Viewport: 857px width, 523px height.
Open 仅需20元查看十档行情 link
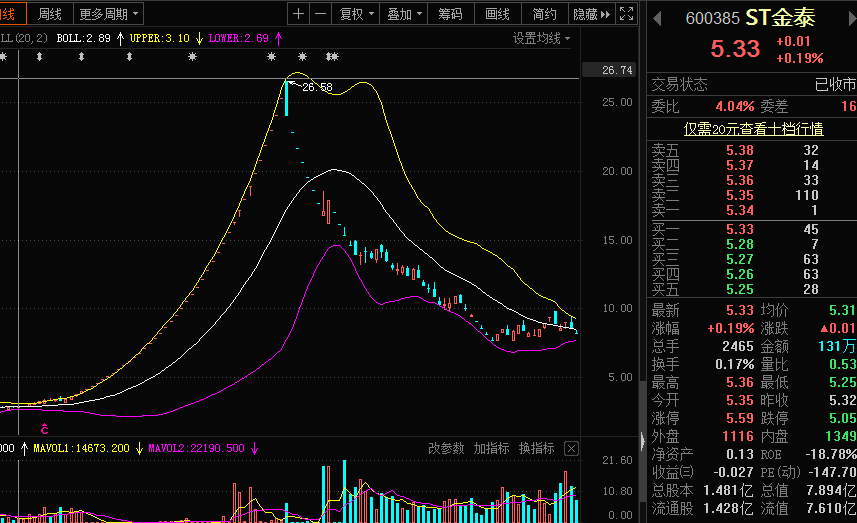pyautogui.click(x=753, y=129)
